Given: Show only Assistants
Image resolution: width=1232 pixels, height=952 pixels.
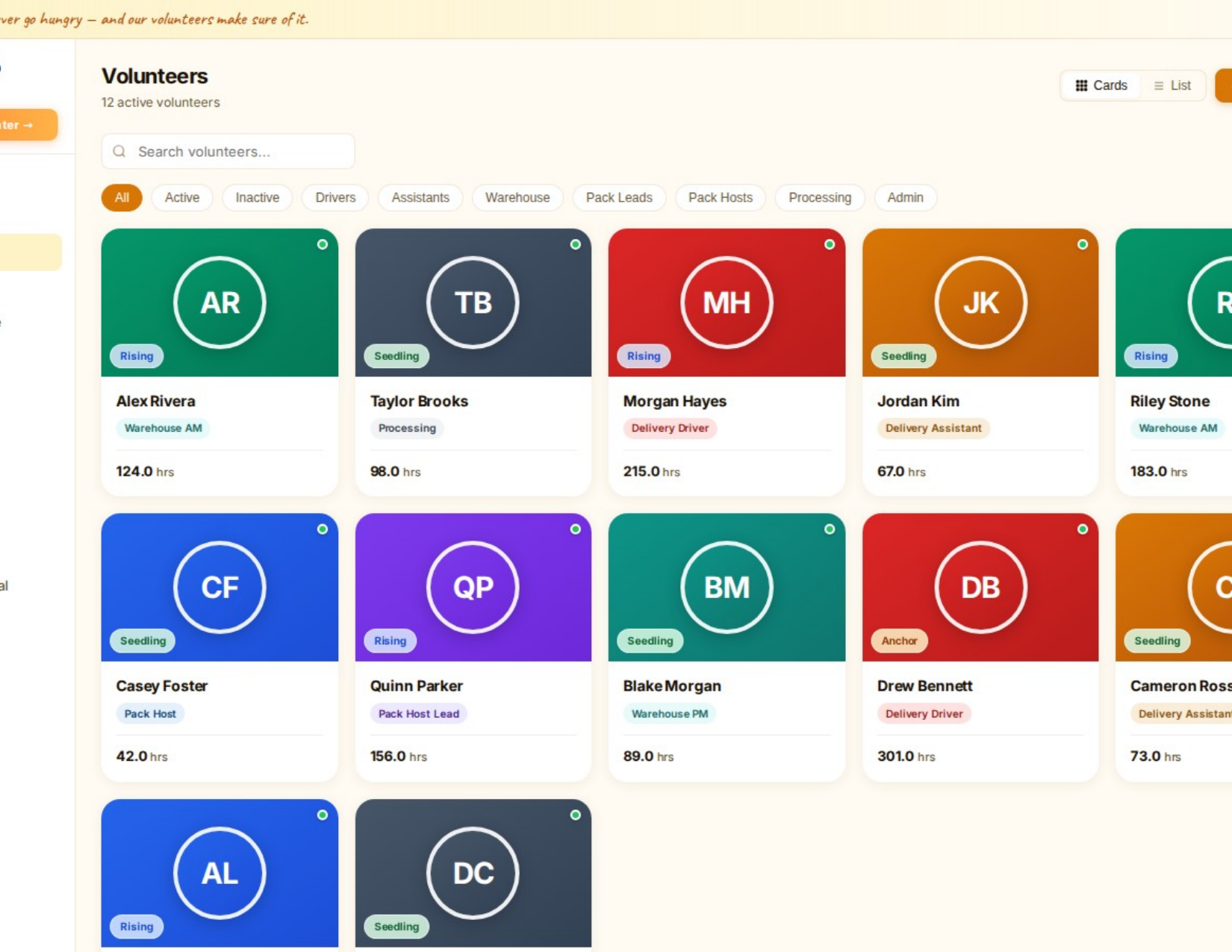Looking at the screenshot, I should point(420,197).
